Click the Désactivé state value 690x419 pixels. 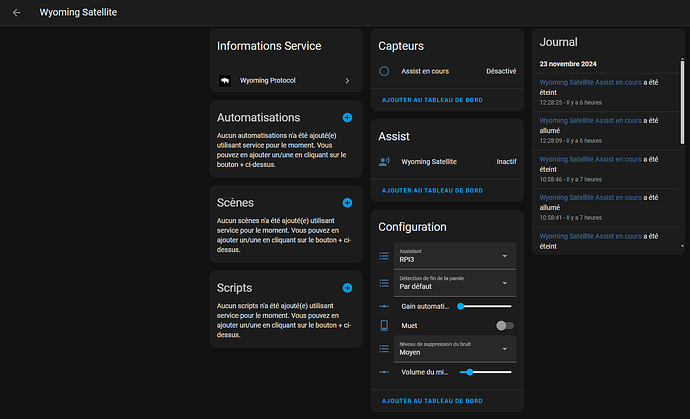(x=501, y=71)
